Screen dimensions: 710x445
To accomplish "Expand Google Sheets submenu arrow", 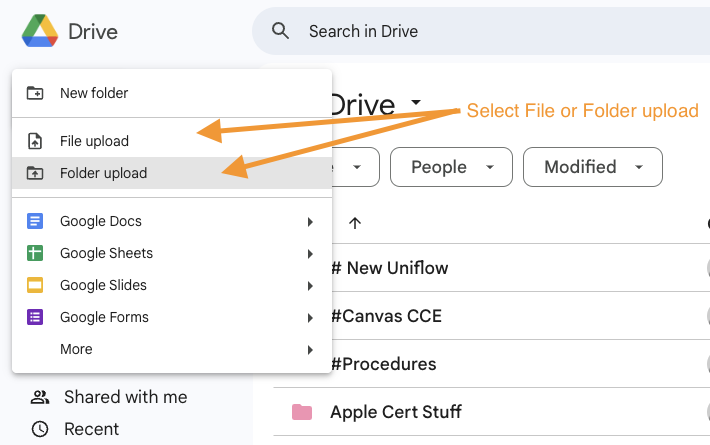I will (x=310, y=254).
